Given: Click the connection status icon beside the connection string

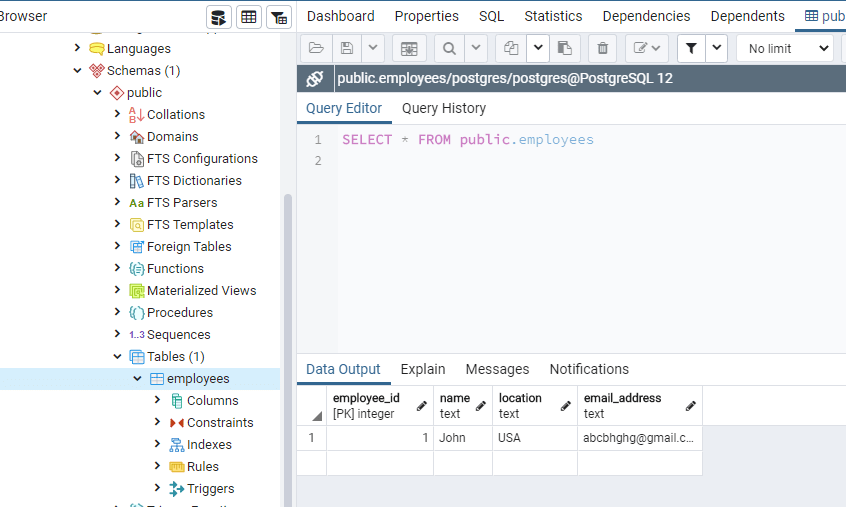Looking at the screenshot, I should (315, 79).
